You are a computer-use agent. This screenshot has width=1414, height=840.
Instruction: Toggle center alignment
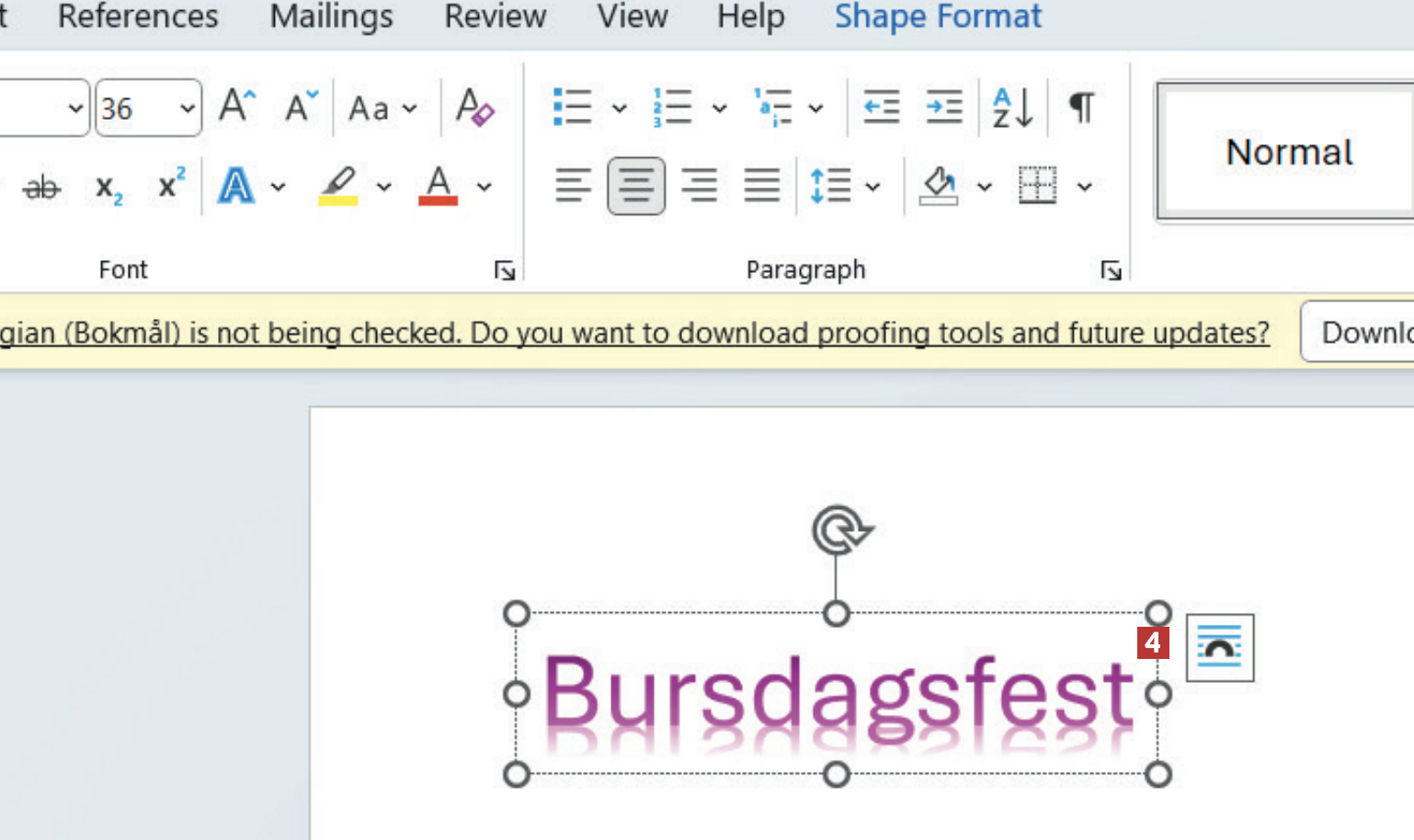tap(636, 186)
